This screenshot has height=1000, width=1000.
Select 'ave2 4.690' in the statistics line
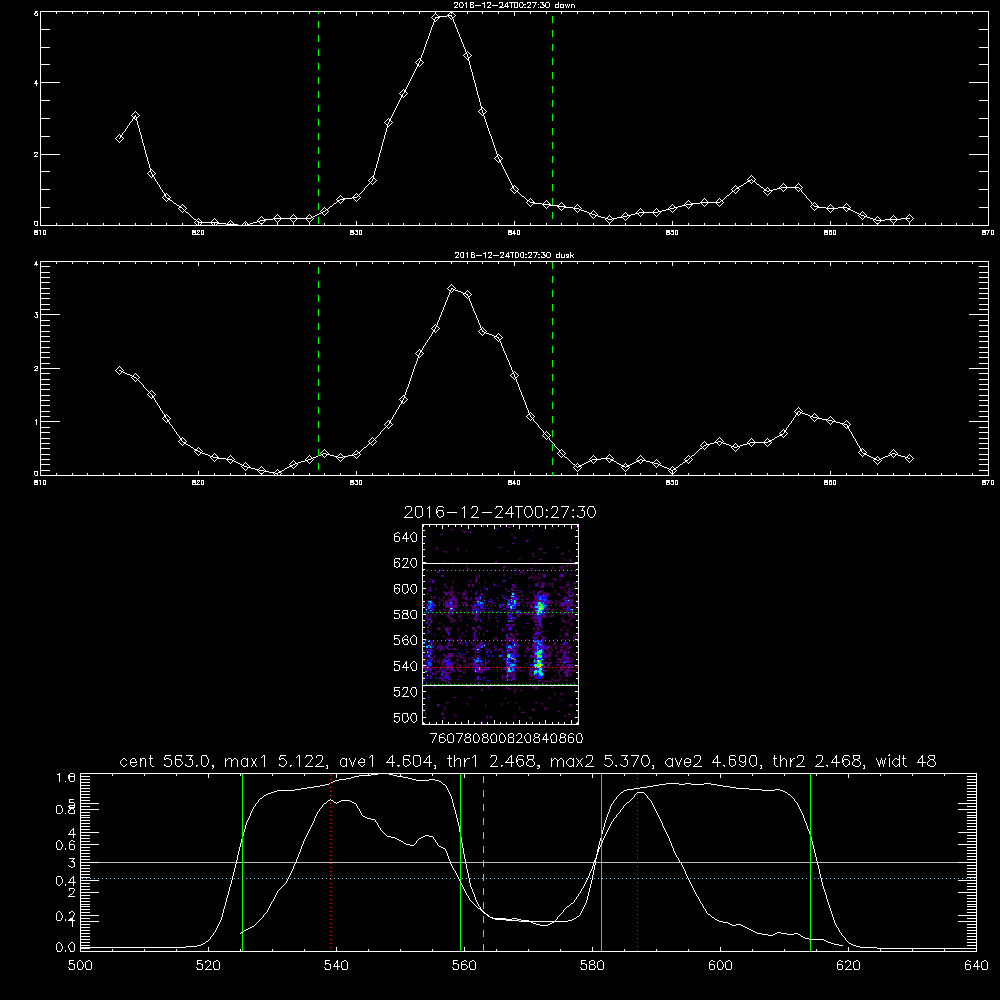point(712,761)
